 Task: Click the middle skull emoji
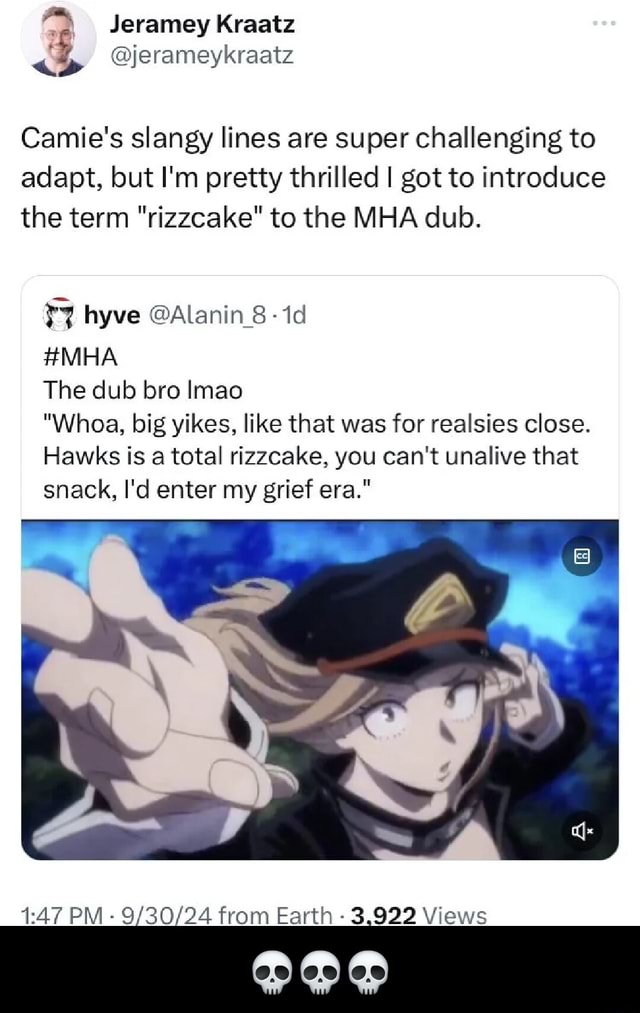click(x=320, y=972)
